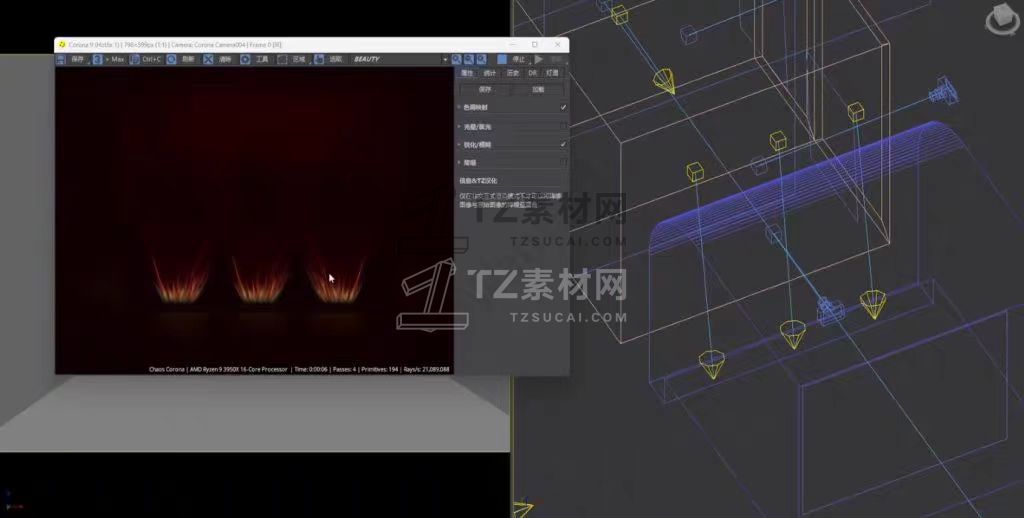Switch to the first post-processing tab
Viewport: 1024px width, 518px height.
click(467, 73)
